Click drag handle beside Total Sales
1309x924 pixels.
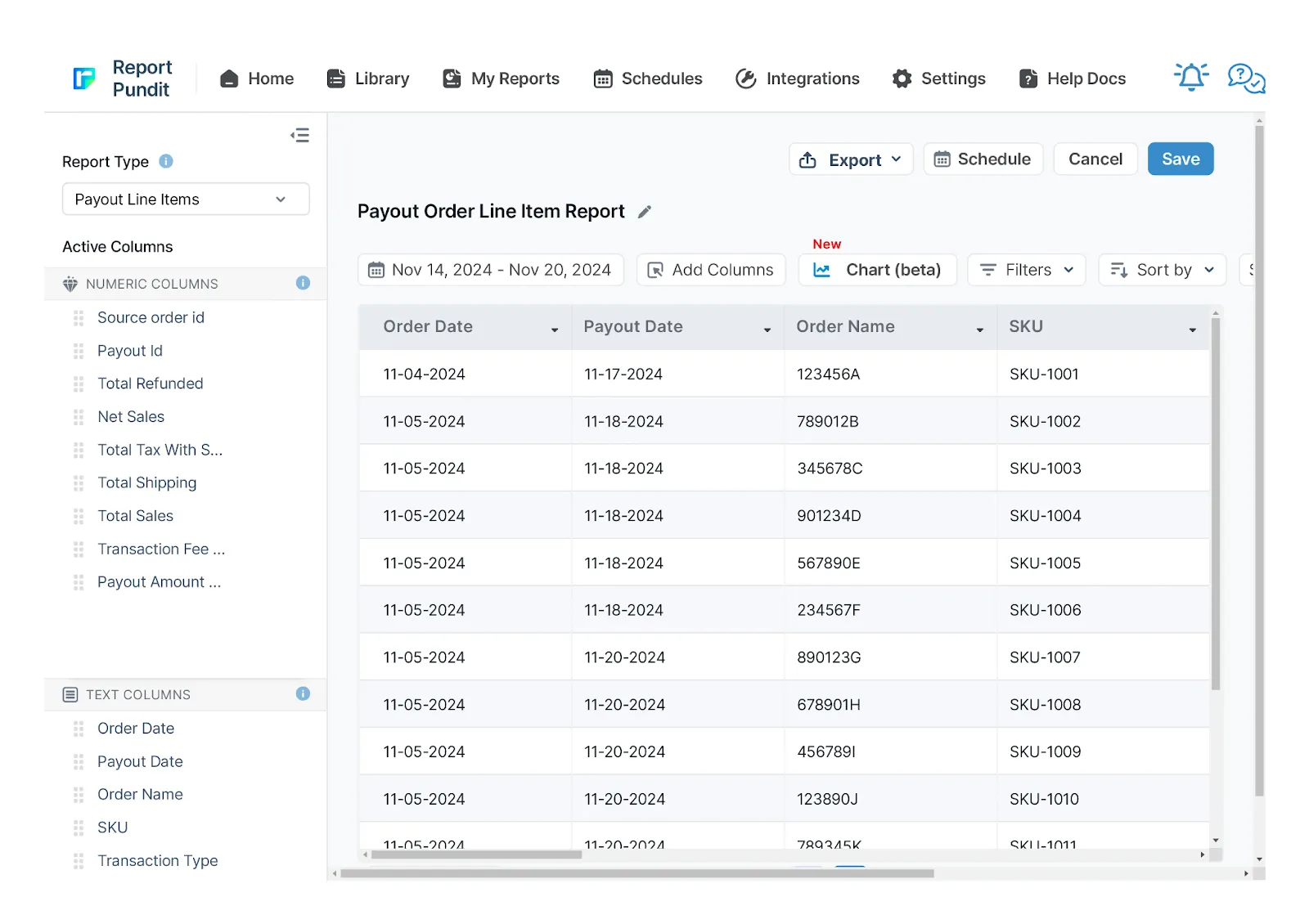tap(79, 516)
